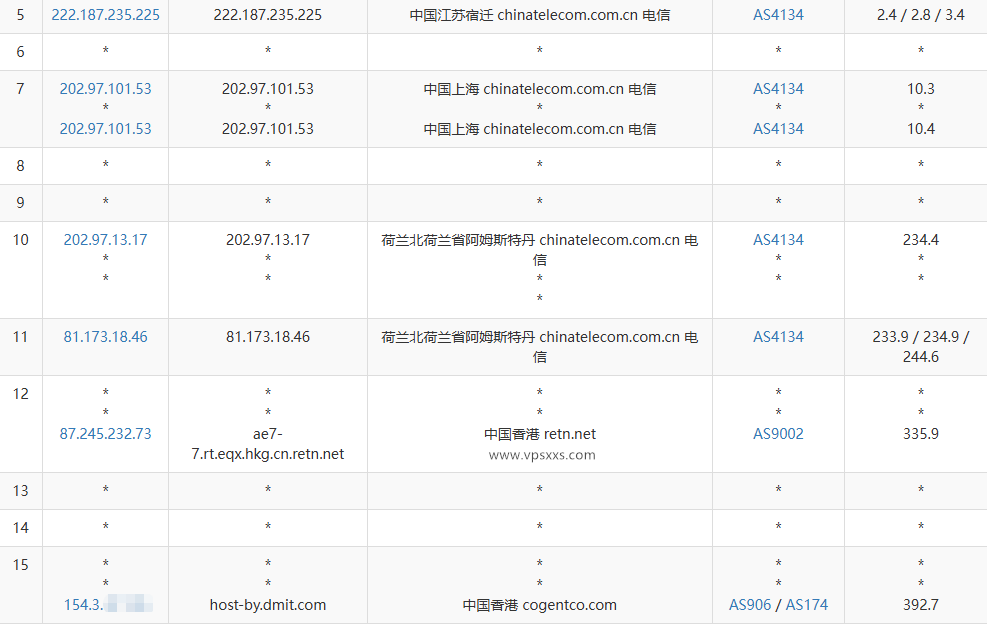Select latency value 10.4
Image resolution: width=987 pixels, height=624 pixels.
(920, 129)
